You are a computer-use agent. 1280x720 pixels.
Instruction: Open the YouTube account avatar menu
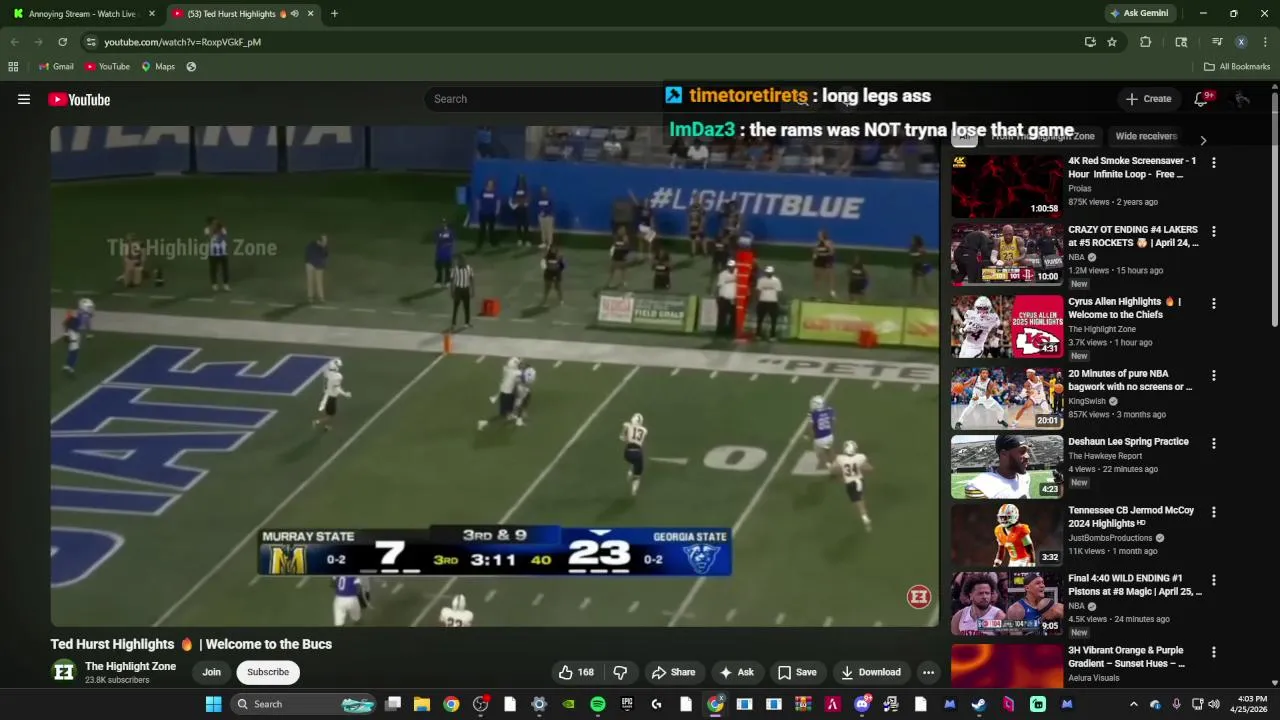(1242, 99)
